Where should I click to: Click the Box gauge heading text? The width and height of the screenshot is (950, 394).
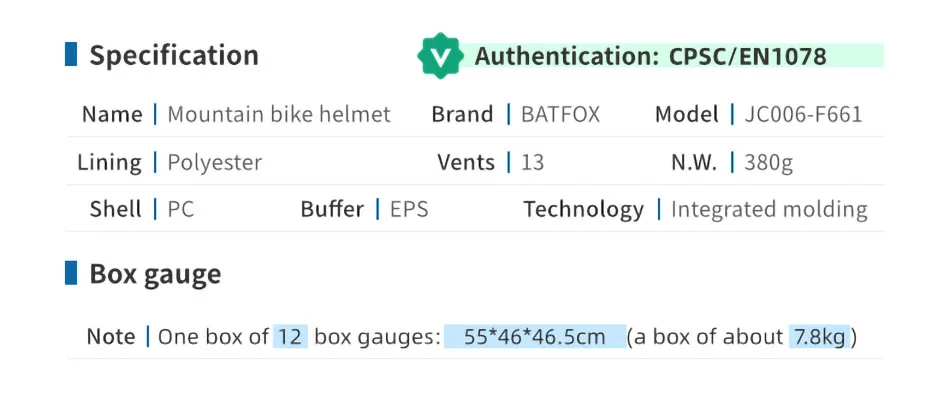pyautogui.click(x=156, y=275)
